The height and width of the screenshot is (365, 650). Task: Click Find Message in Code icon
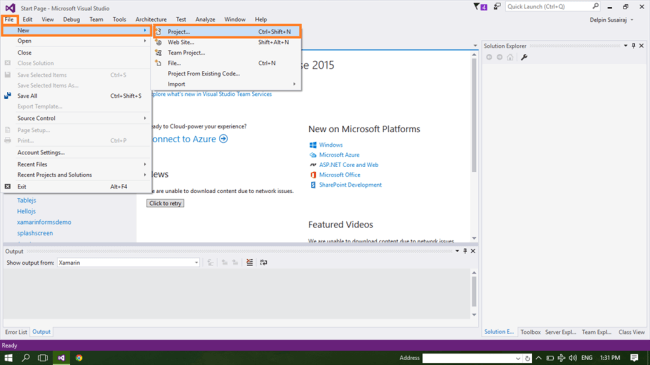(211, 262)
